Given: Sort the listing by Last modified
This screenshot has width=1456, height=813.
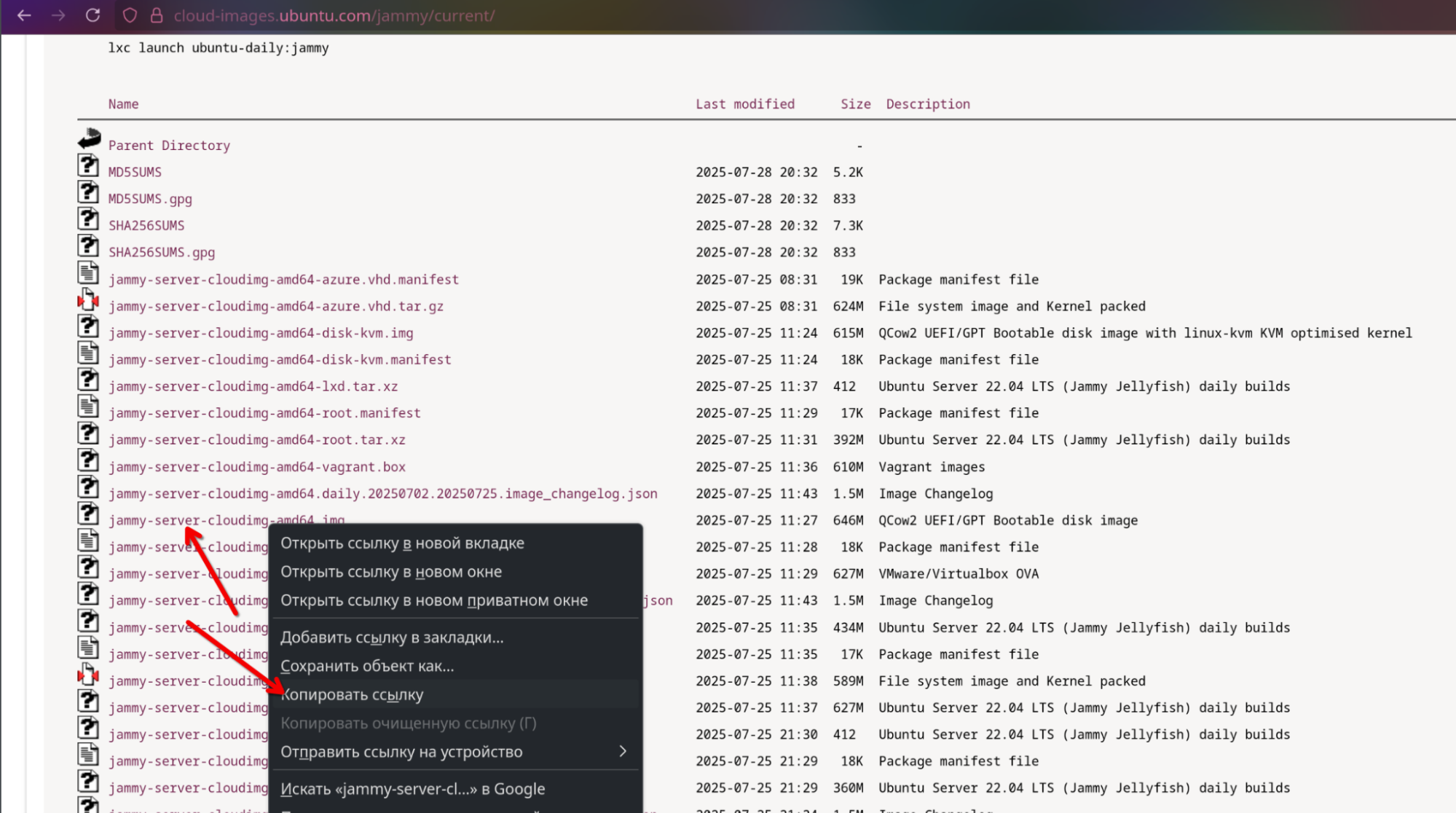Looking at the screenshot, I should 745,104.
